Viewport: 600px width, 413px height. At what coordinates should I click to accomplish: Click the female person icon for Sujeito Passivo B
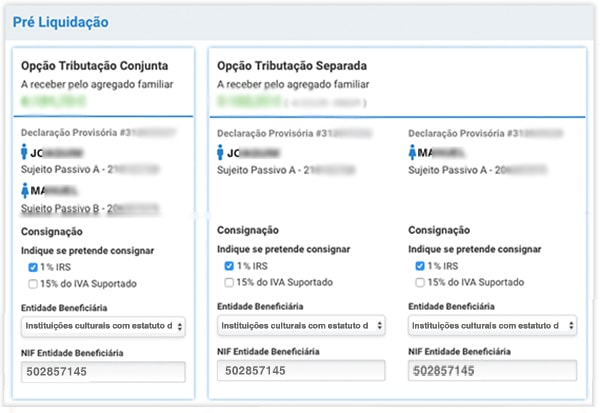point(25,191)
